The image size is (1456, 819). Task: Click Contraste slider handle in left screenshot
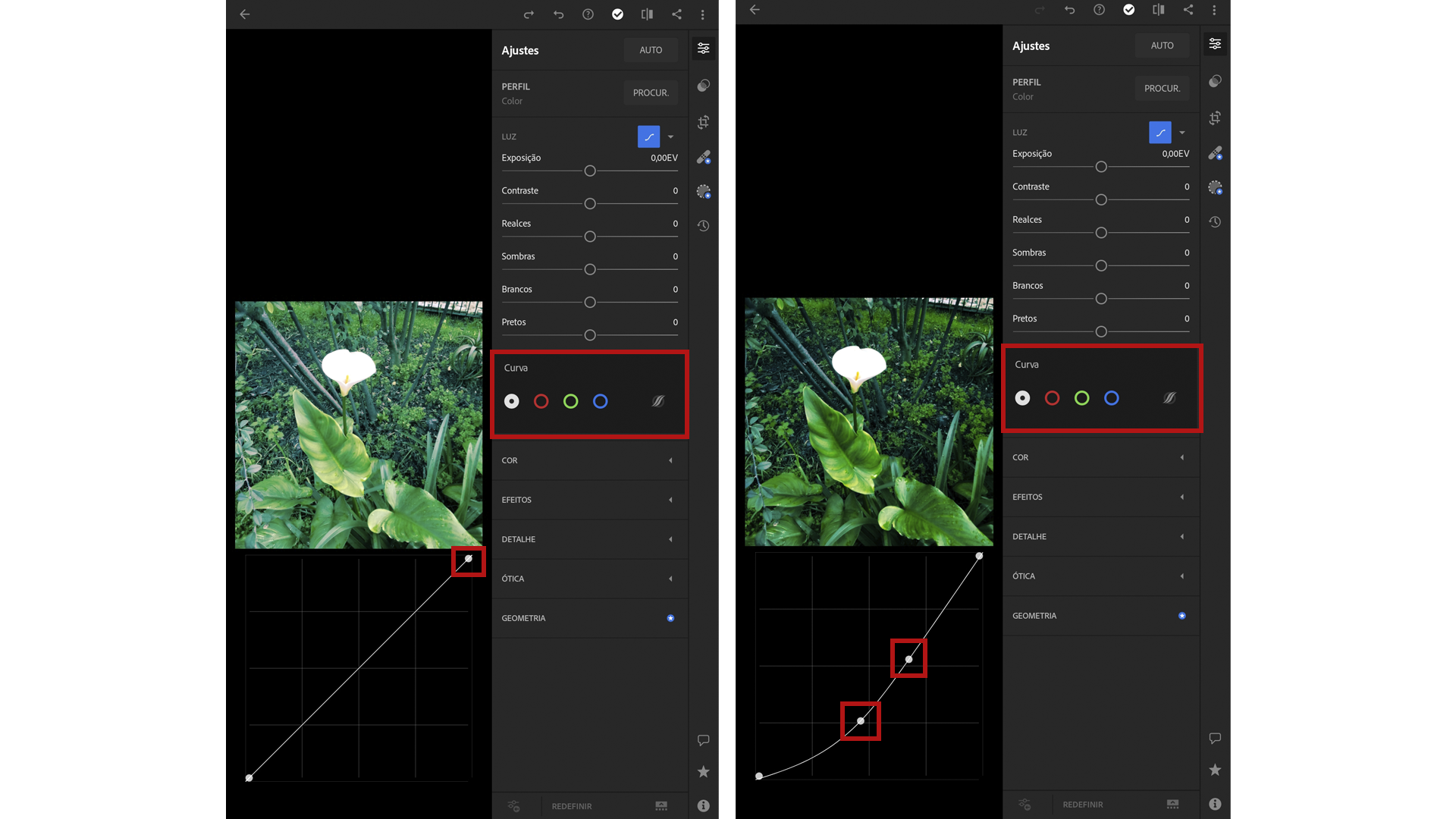[x=590, y=204]
